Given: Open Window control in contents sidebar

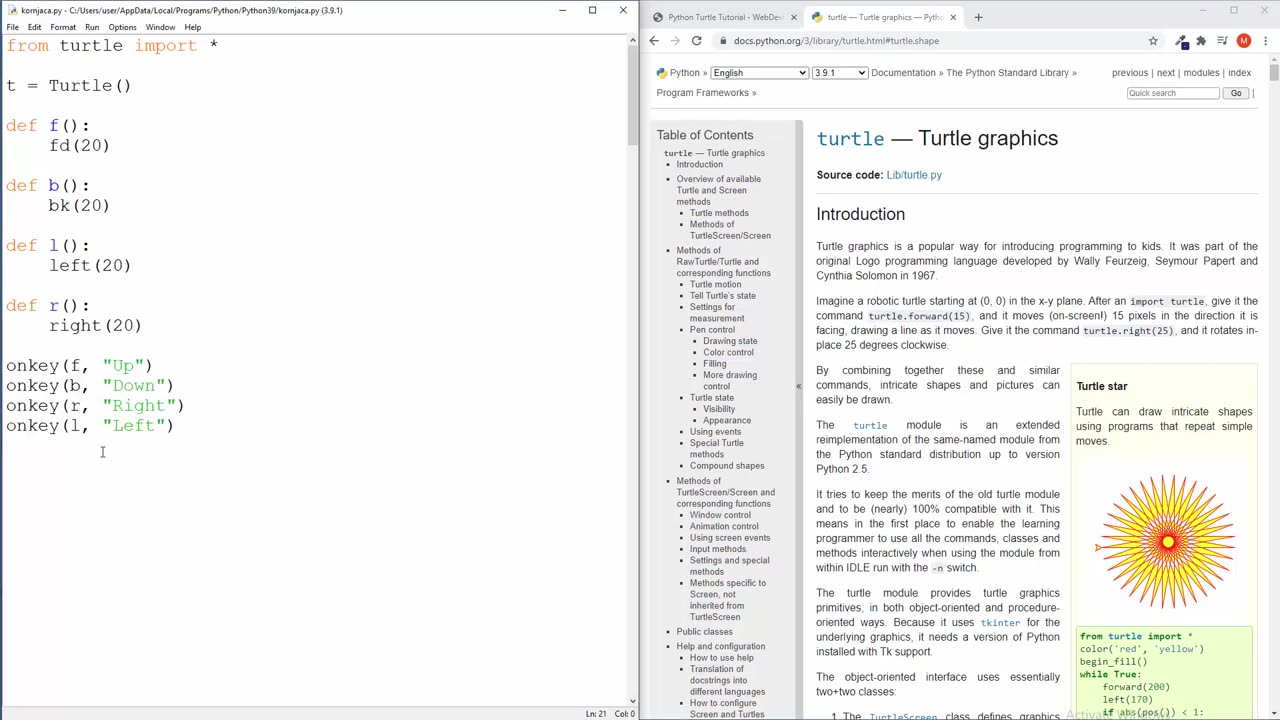Looking at the screenshot, I should [x=720, y=516].
